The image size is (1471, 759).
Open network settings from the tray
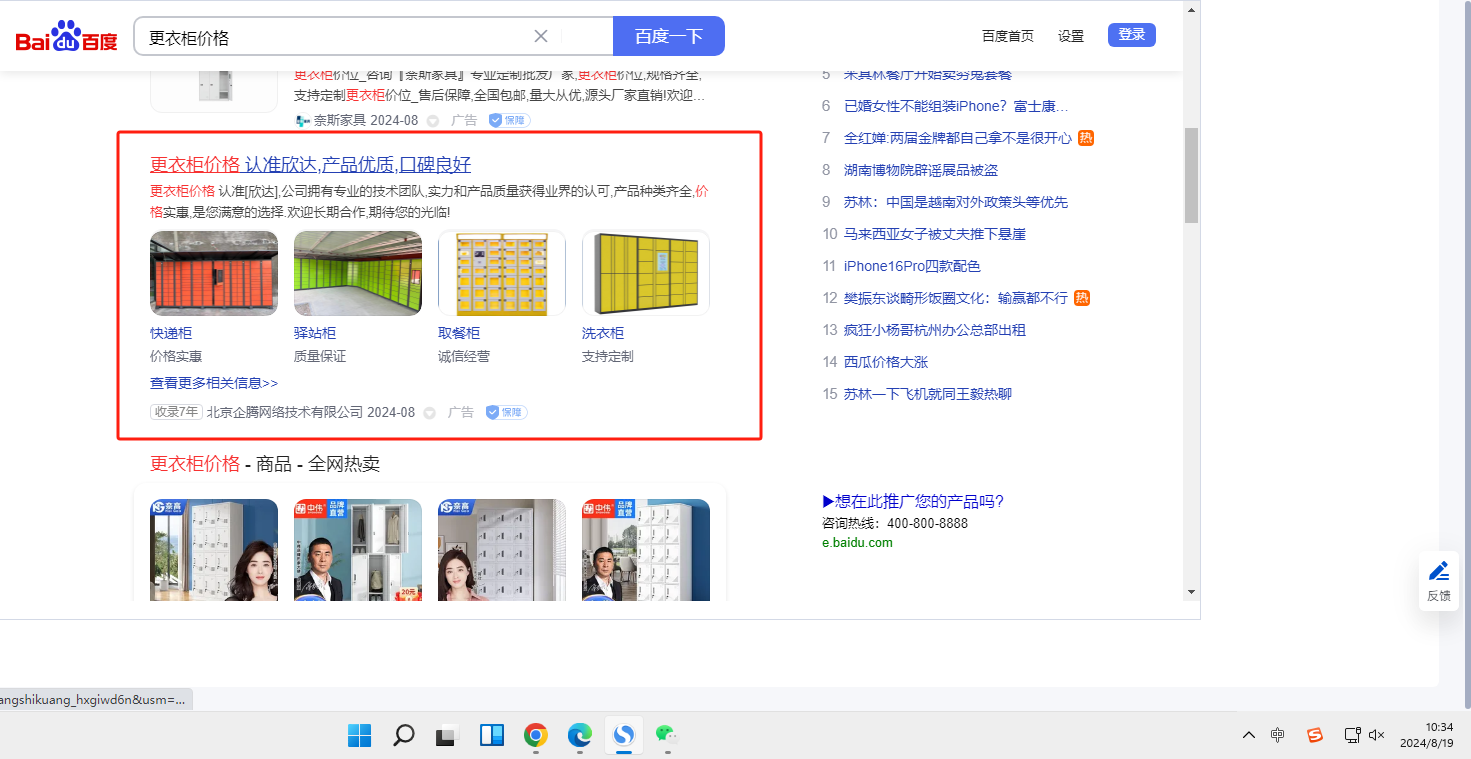coord(1352,735)
